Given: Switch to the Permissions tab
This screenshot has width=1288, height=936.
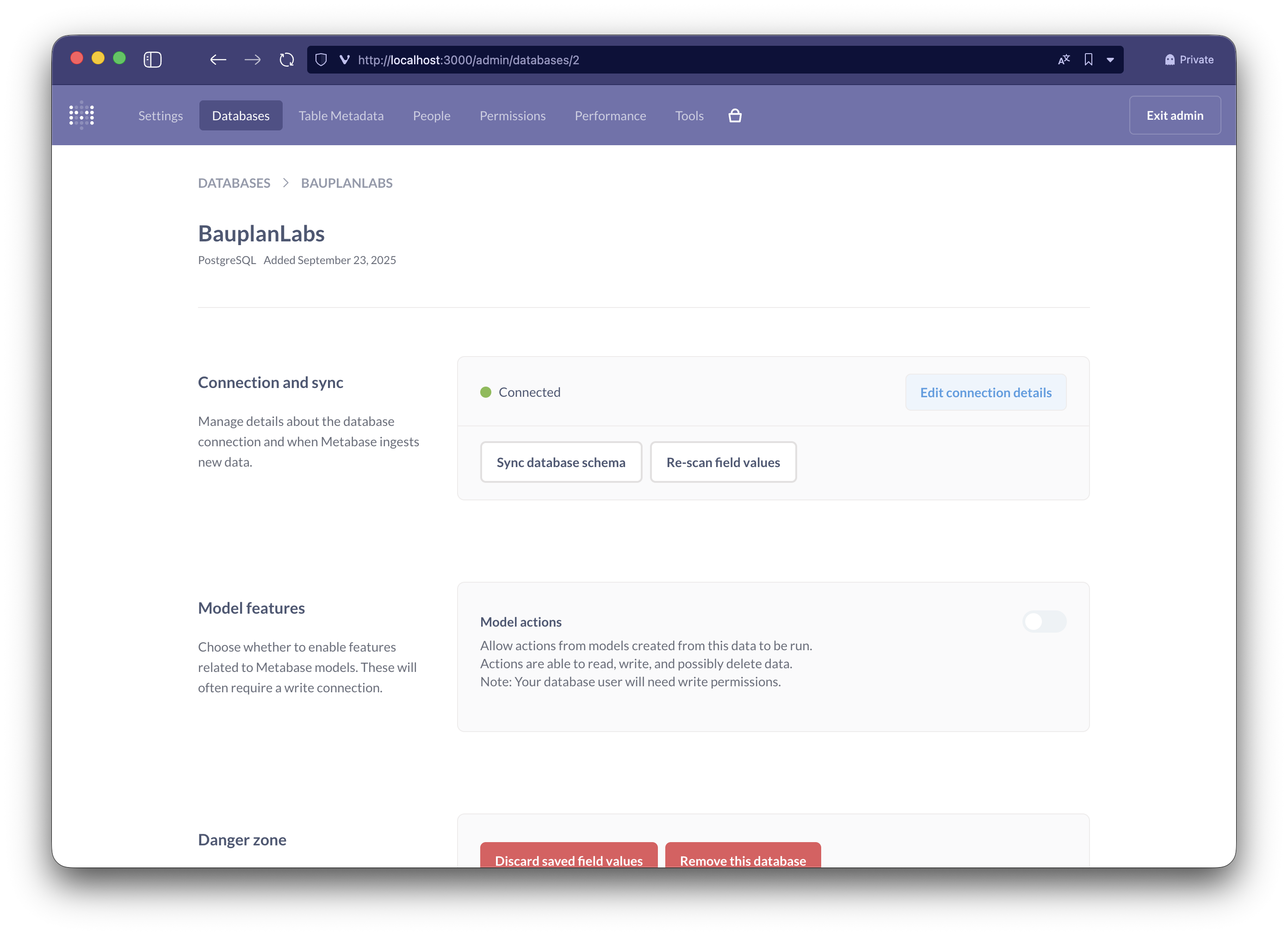Looking at the screenshot, I should coord(512,116).
